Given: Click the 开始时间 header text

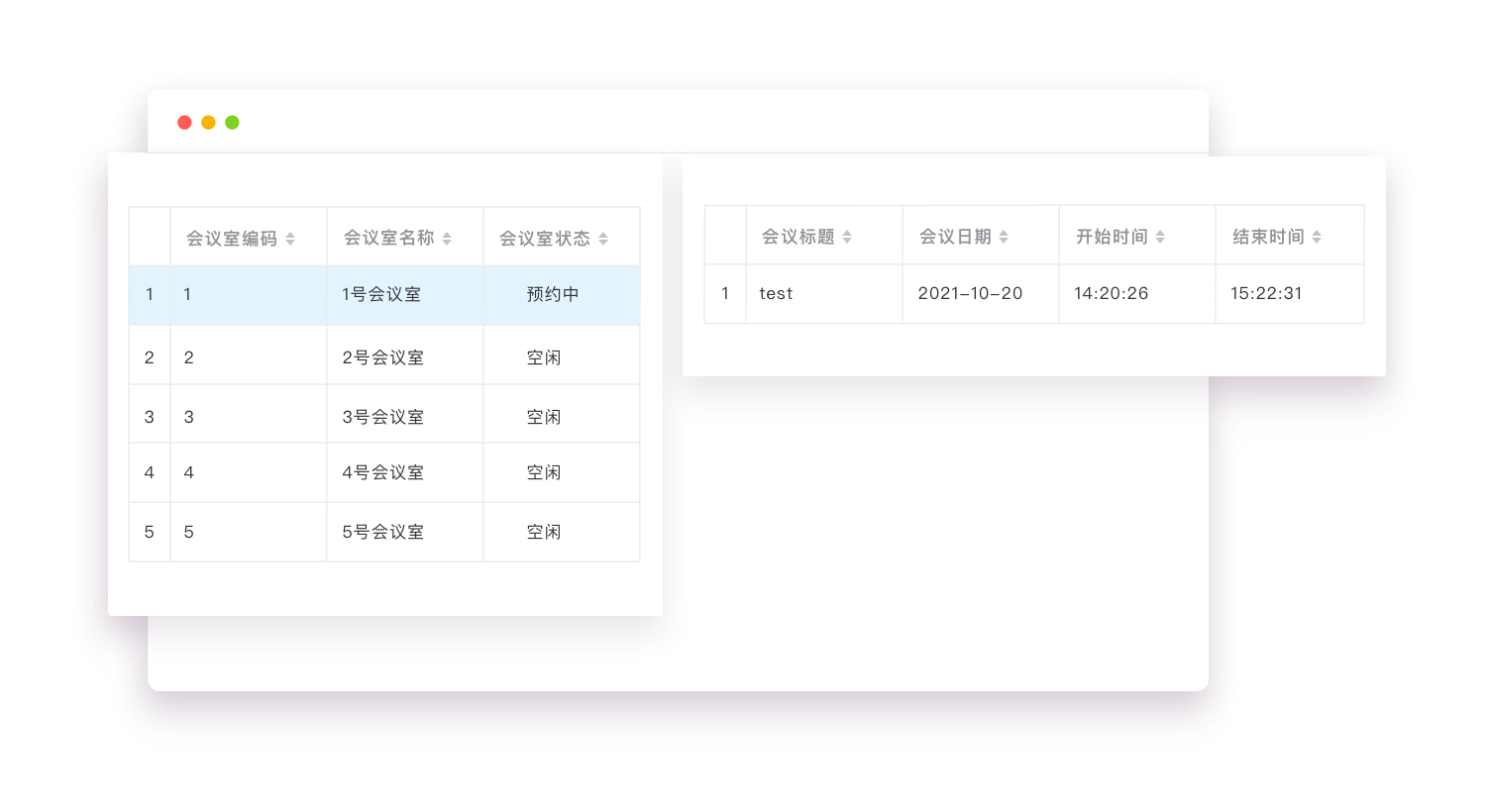Looking at the screenshot, I should pyautogui.click(x=1112, y=237).
